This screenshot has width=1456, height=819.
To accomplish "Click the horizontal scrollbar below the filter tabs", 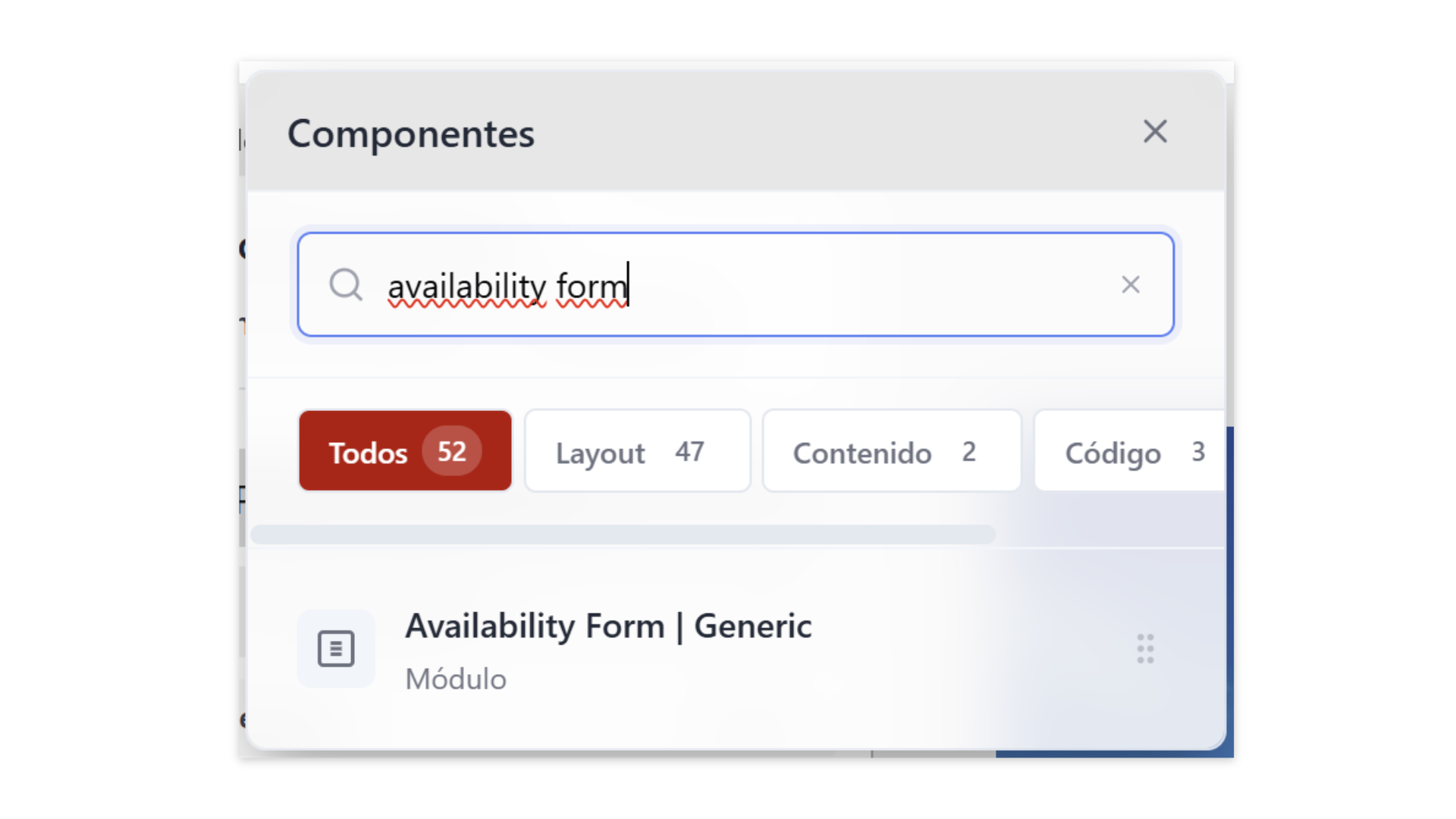I will point(623,535).
